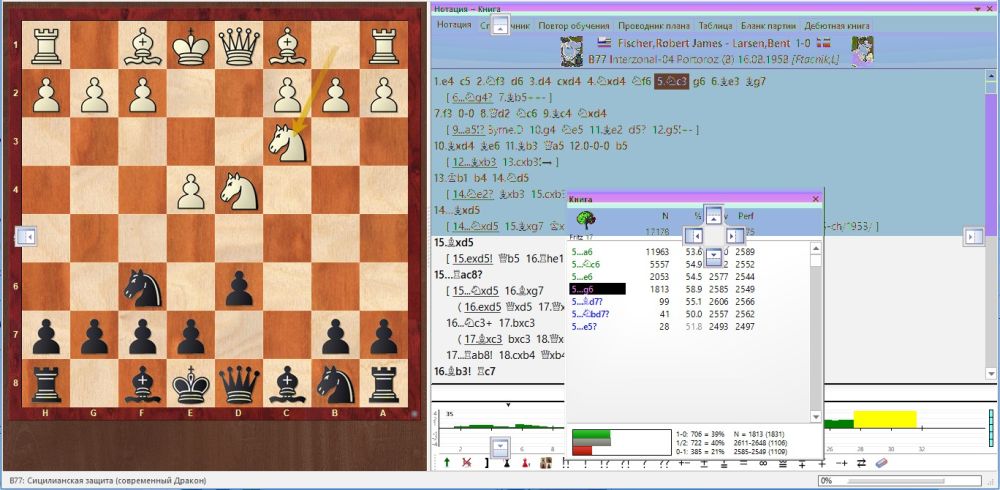Click the left docking guide beside the board
This screenshot has width=1000, height=490.
point(25,237)
